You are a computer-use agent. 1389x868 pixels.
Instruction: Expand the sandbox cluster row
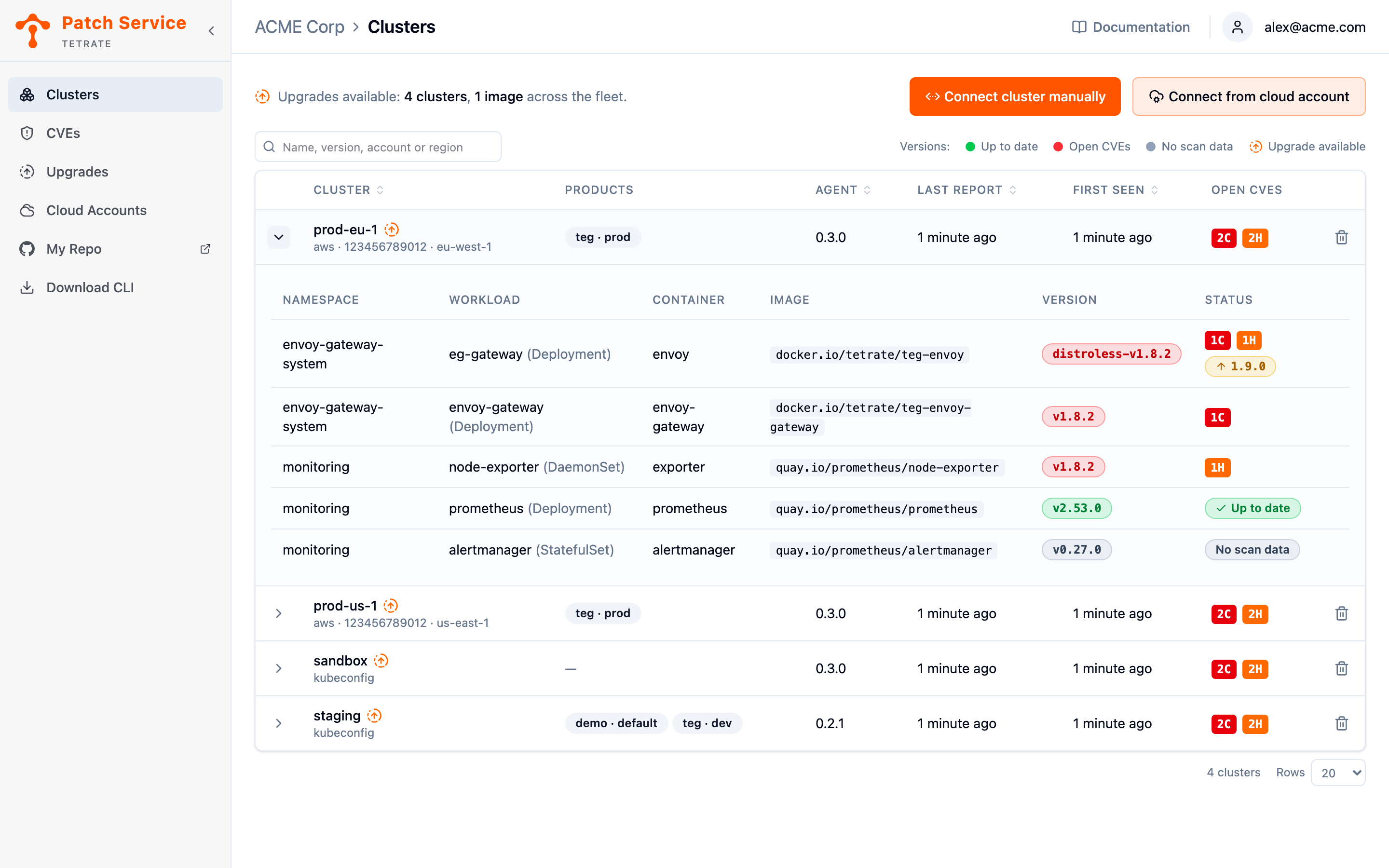point(279,668)
